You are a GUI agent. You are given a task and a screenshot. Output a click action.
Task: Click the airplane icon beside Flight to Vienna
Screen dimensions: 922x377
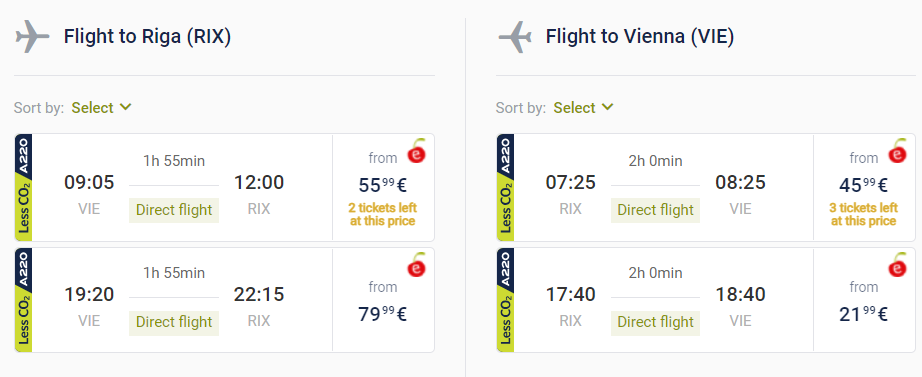515,36
